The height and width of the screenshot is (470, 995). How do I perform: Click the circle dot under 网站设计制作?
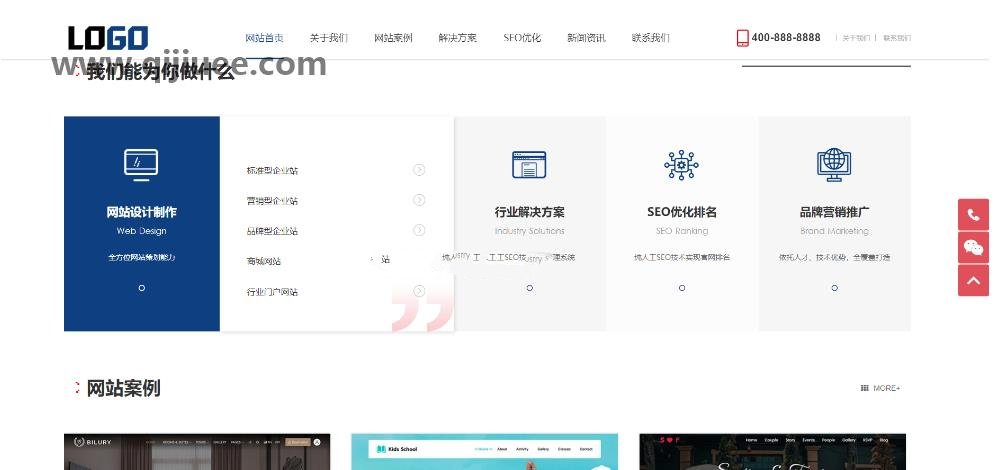(x=142, y=288)
